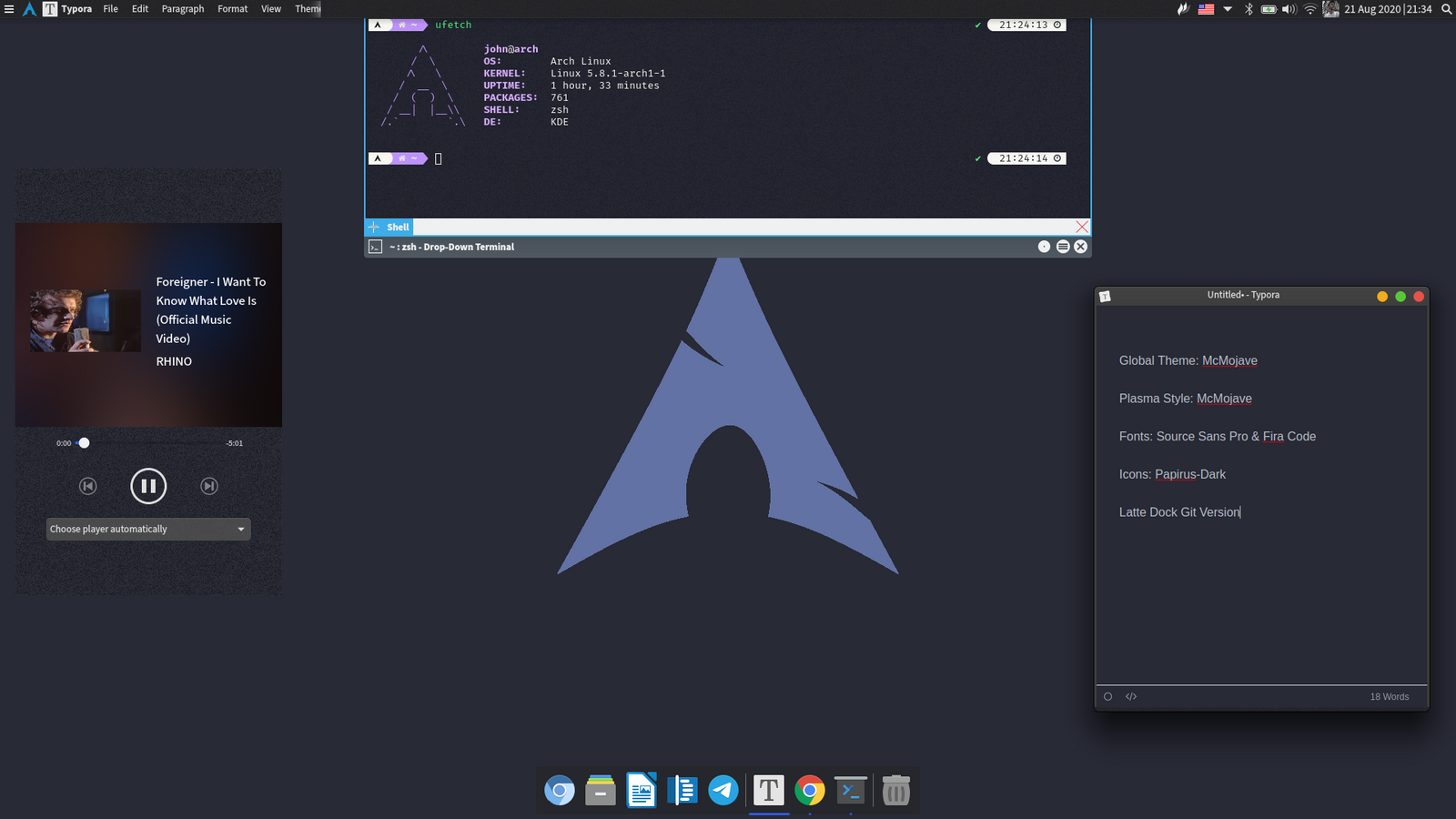Open the flame tray icon

1183,9
